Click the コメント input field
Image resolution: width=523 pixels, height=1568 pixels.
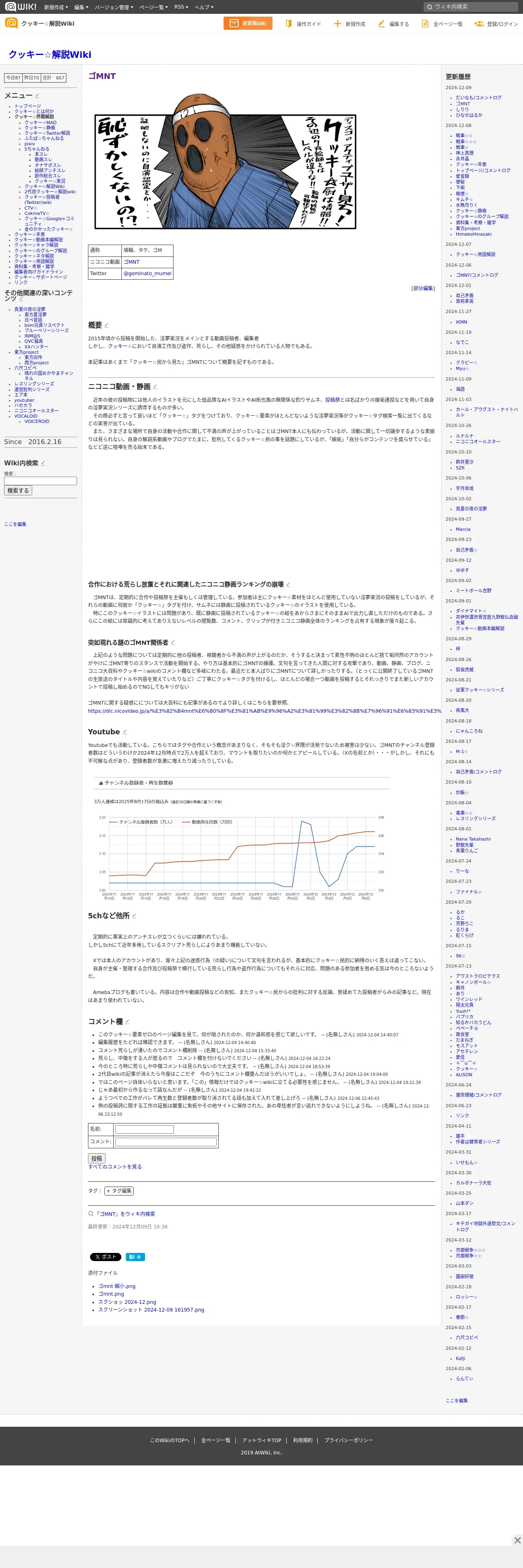click(x=166, y=1142)
